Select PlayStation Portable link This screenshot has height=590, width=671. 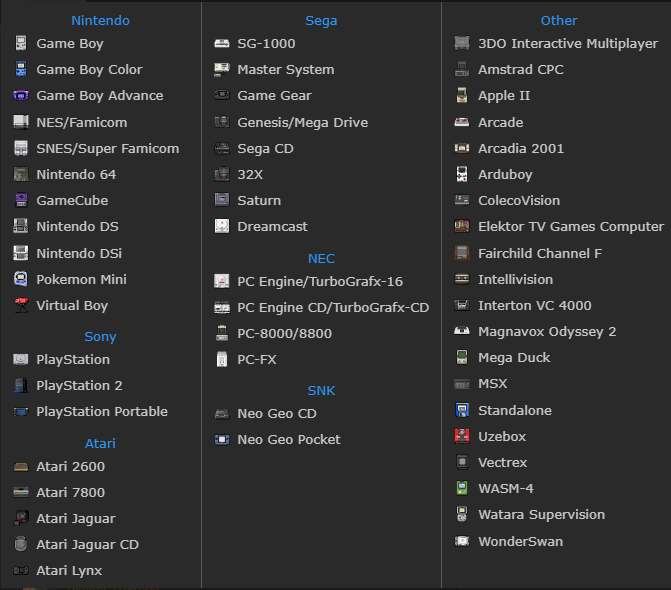(102, 412)
